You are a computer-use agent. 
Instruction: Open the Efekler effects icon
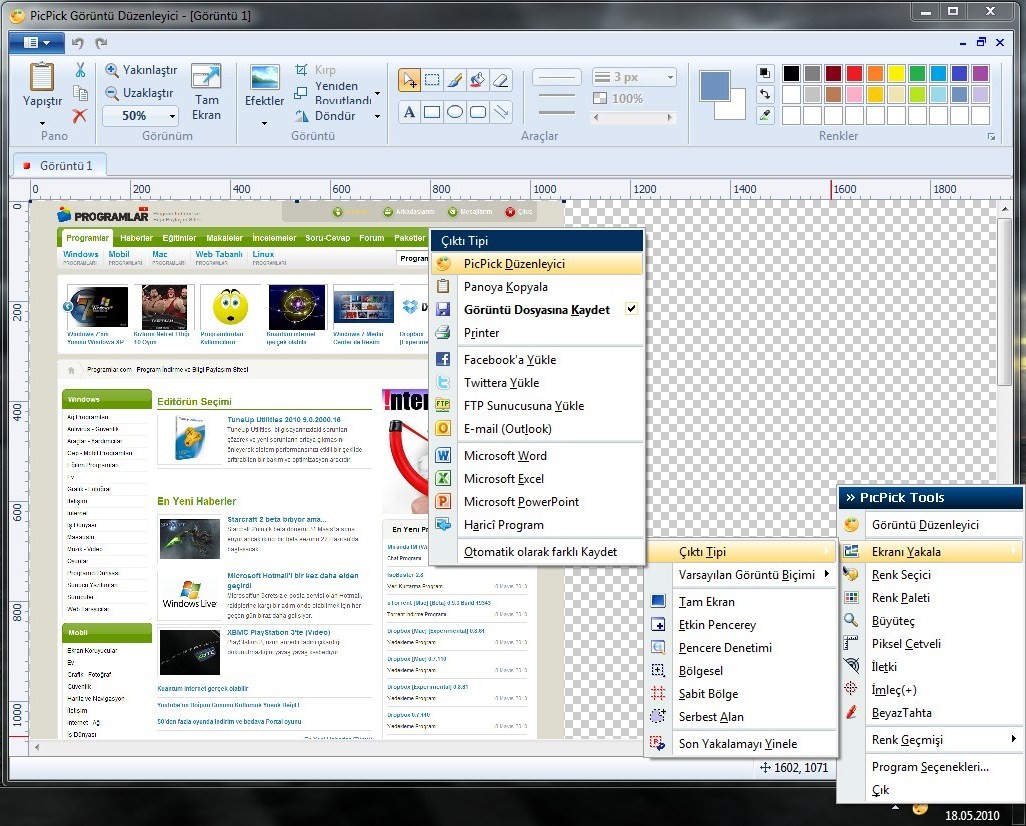click(x=264, y=77)
